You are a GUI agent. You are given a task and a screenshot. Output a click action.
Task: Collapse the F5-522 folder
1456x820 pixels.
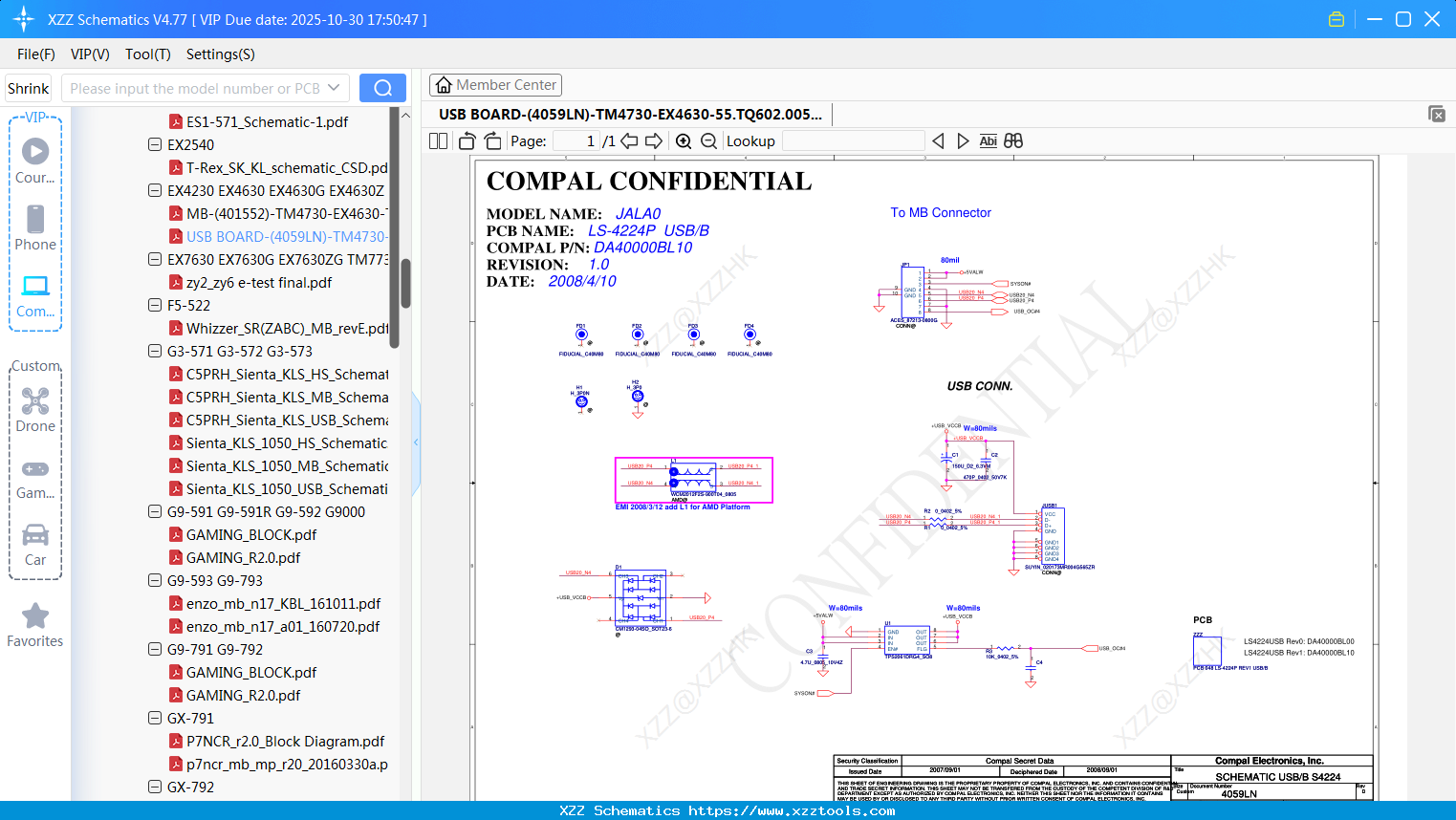(155, 306)
